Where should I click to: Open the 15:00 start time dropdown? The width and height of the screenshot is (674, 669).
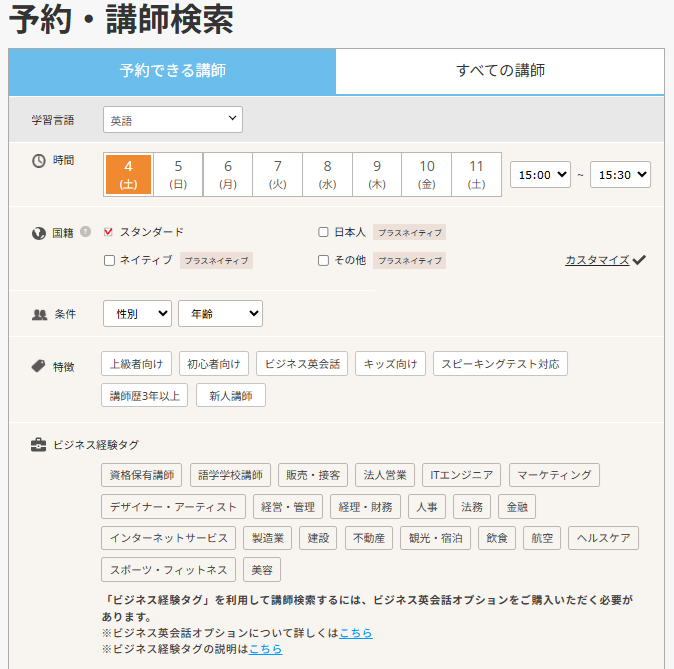coord(540,174)
